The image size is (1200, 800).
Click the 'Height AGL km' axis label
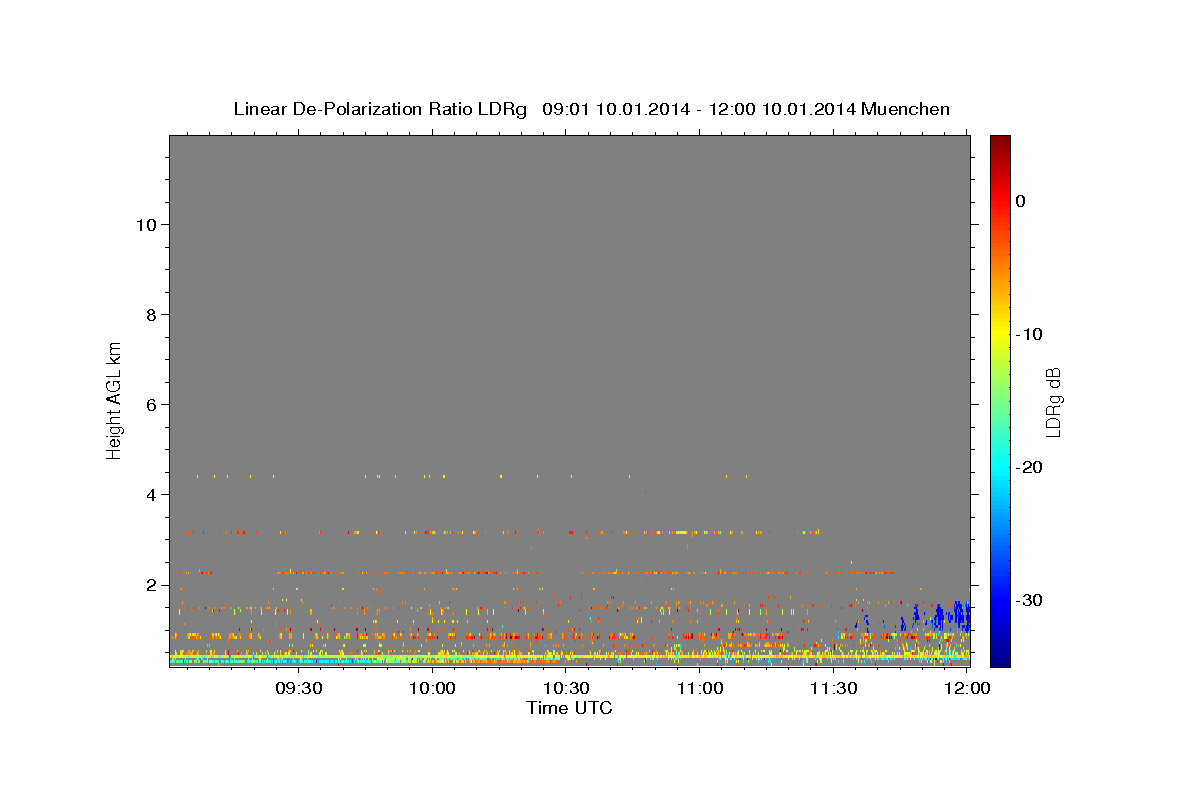pyautogui.click(x=115, y=400)
